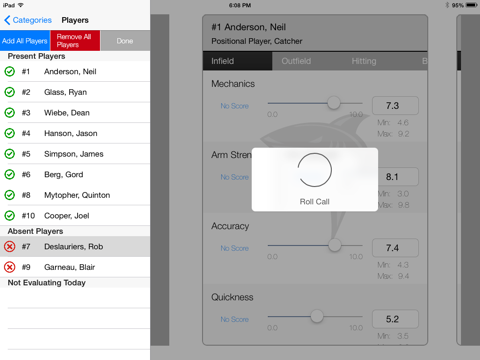Click No Score for Arm Strength
Viewport: 480px width, 360px height.
(235, 177)
